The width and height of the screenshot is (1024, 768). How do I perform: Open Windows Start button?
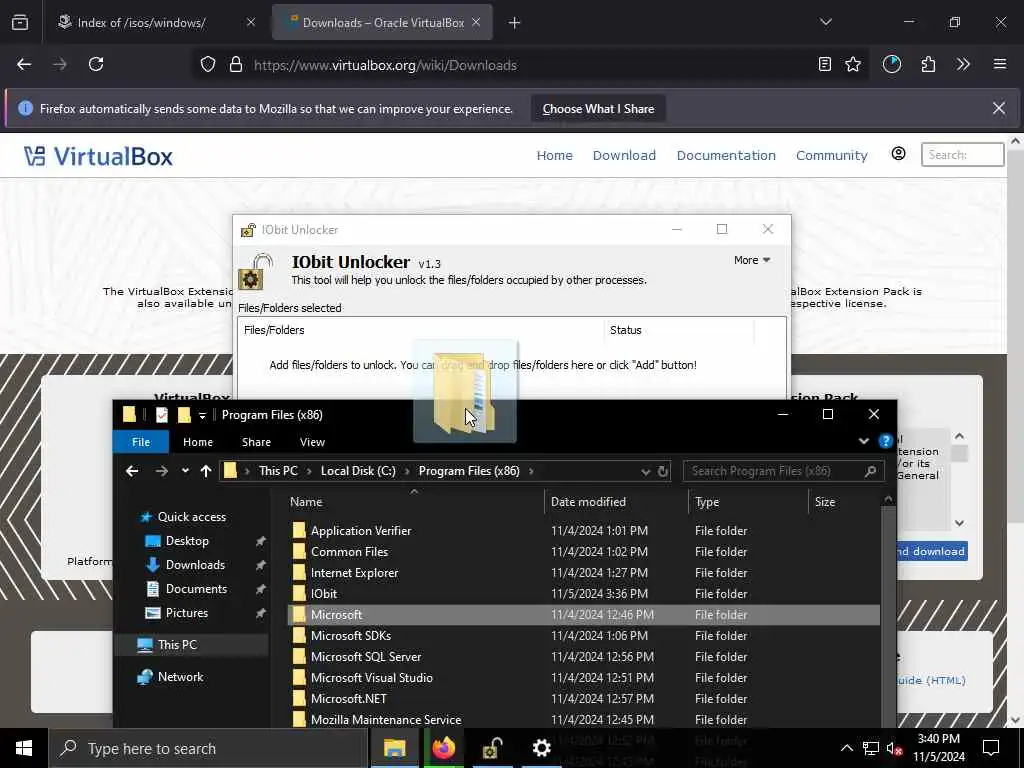[24, 748]
